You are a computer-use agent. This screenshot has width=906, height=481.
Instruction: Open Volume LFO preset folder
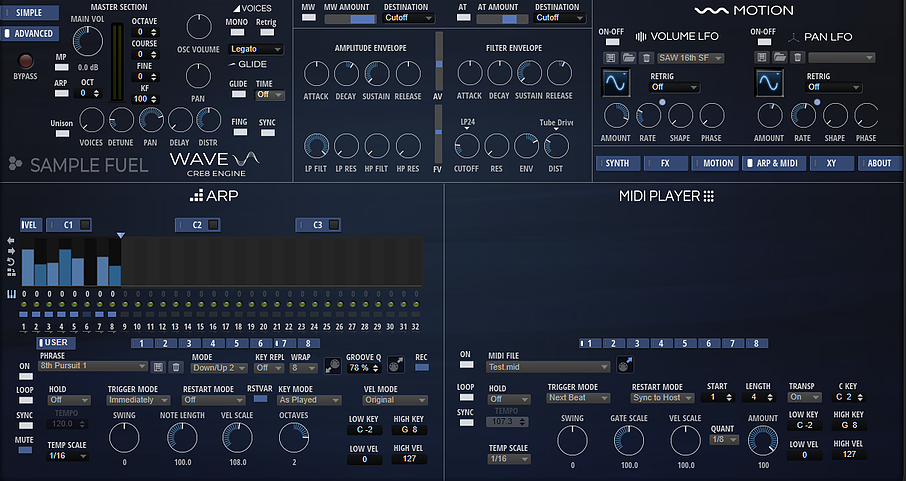click(629, 58)
